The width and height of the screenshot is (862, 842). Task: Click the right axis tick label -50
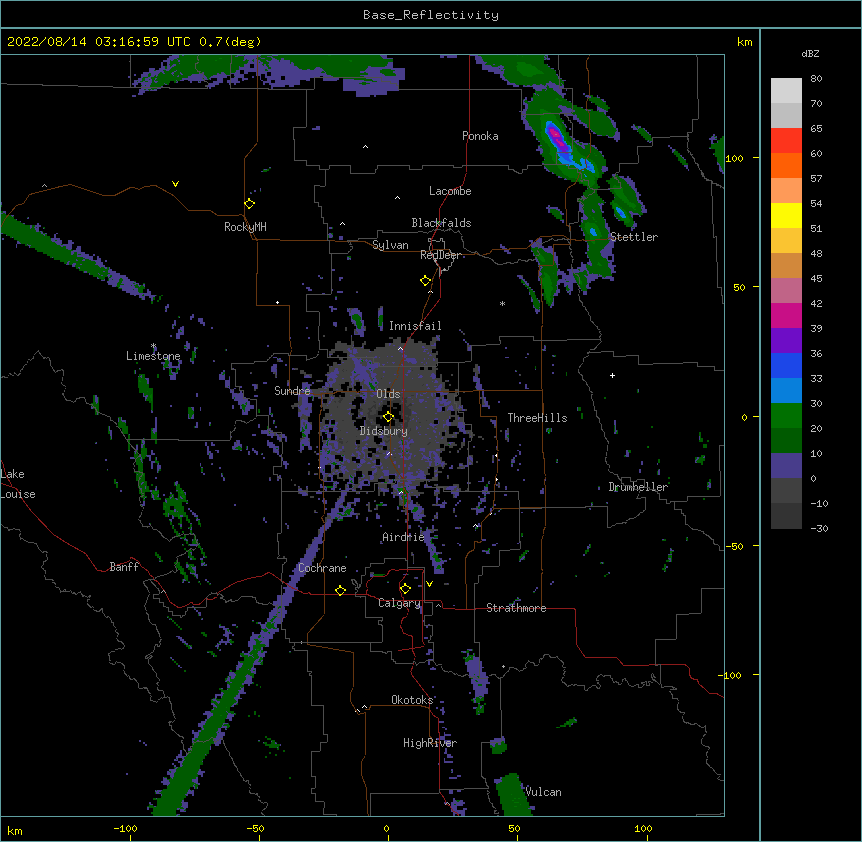[734, 546]
